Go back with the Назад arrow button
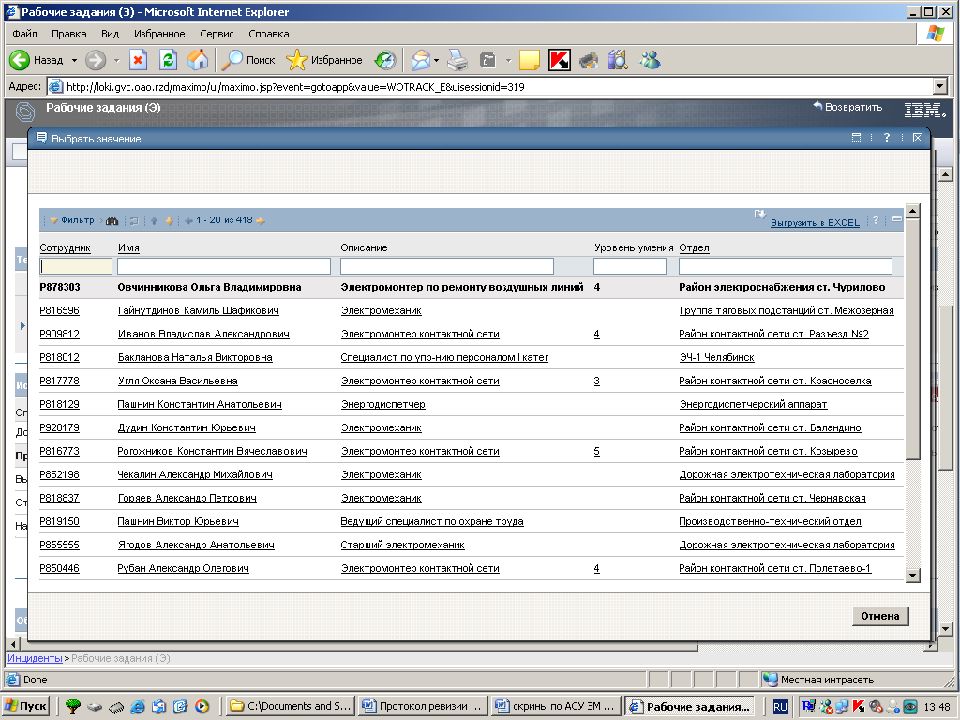 tap(36, 60)
